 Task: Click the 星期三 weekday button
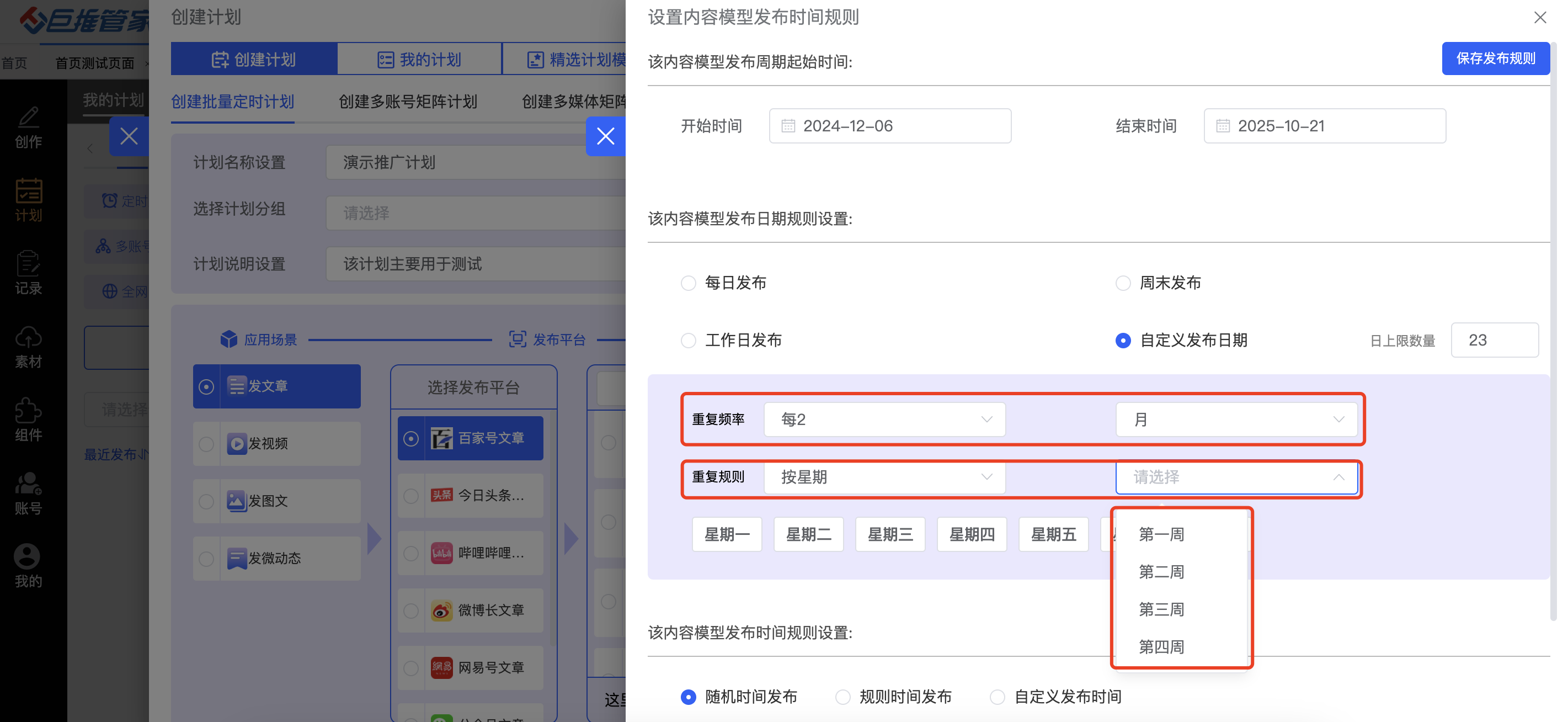[x=890, y=534]
